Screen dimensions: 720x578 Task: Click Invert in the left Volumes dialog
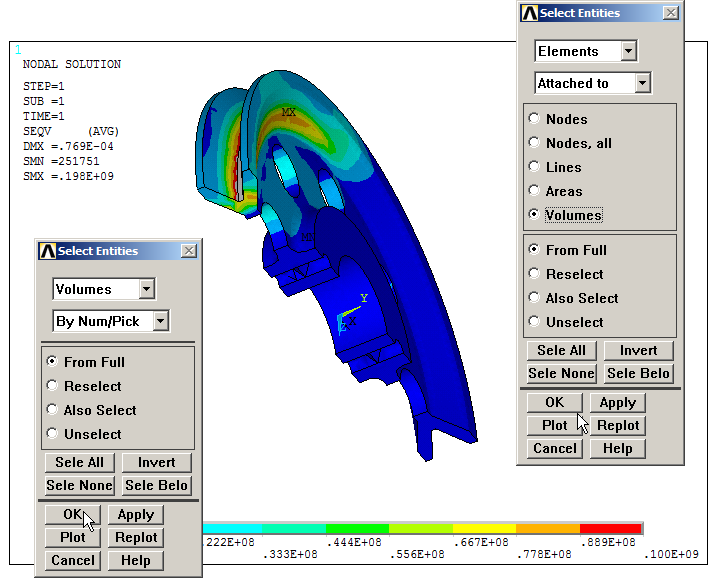point(157,462)
